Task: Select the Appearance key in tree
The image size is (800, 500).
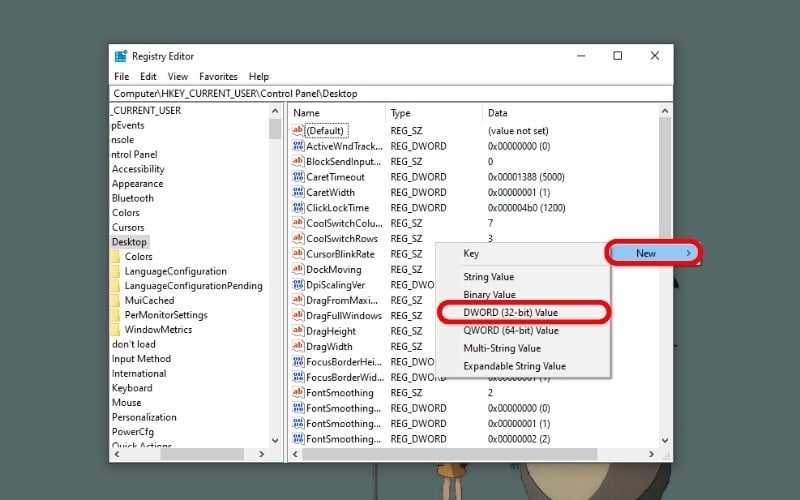Action: (138, 184)
